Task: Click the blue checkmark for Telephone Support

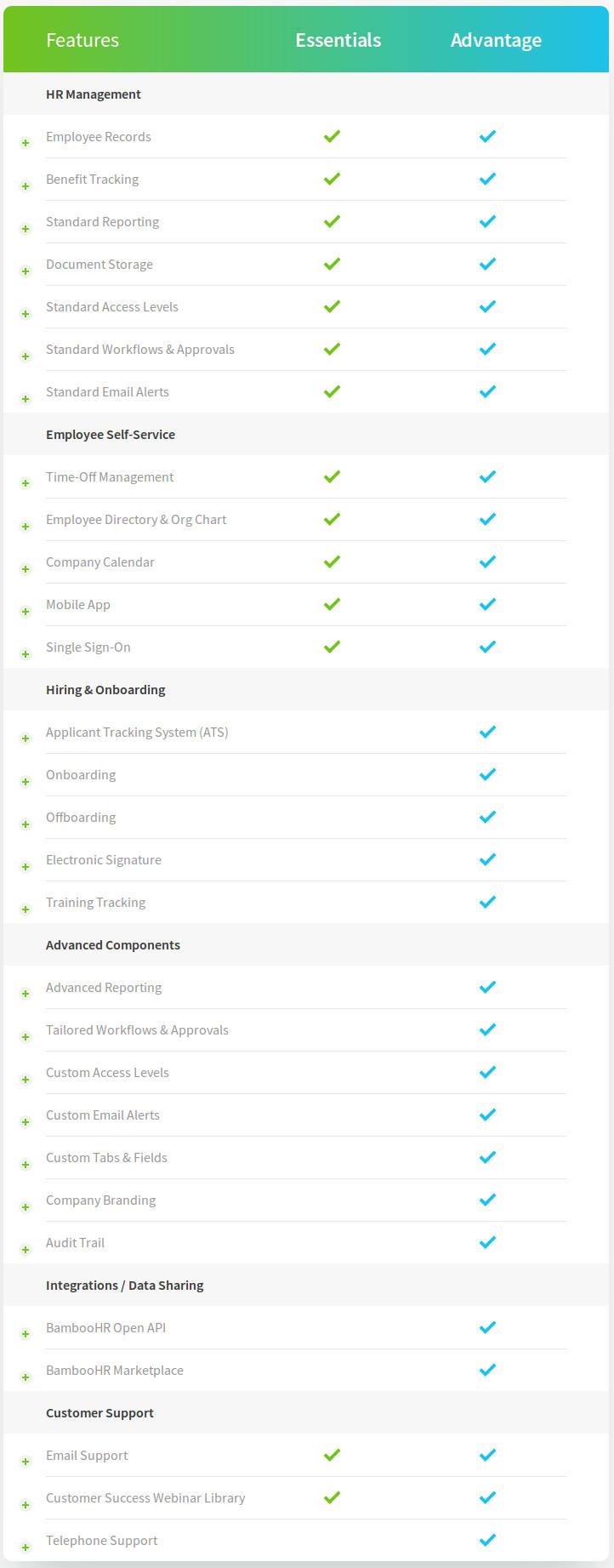Action: click(x=487, y=1540)
